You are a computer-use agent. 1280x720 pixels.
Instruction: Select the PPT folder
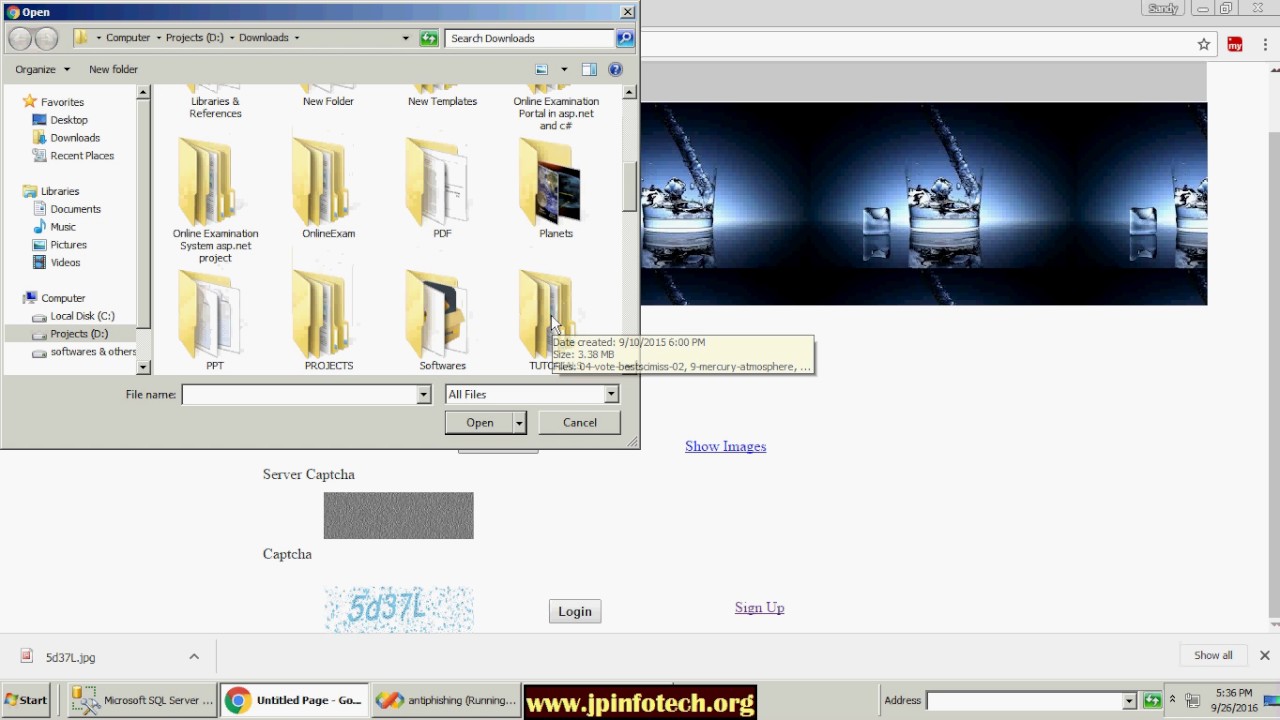point(215,321)
